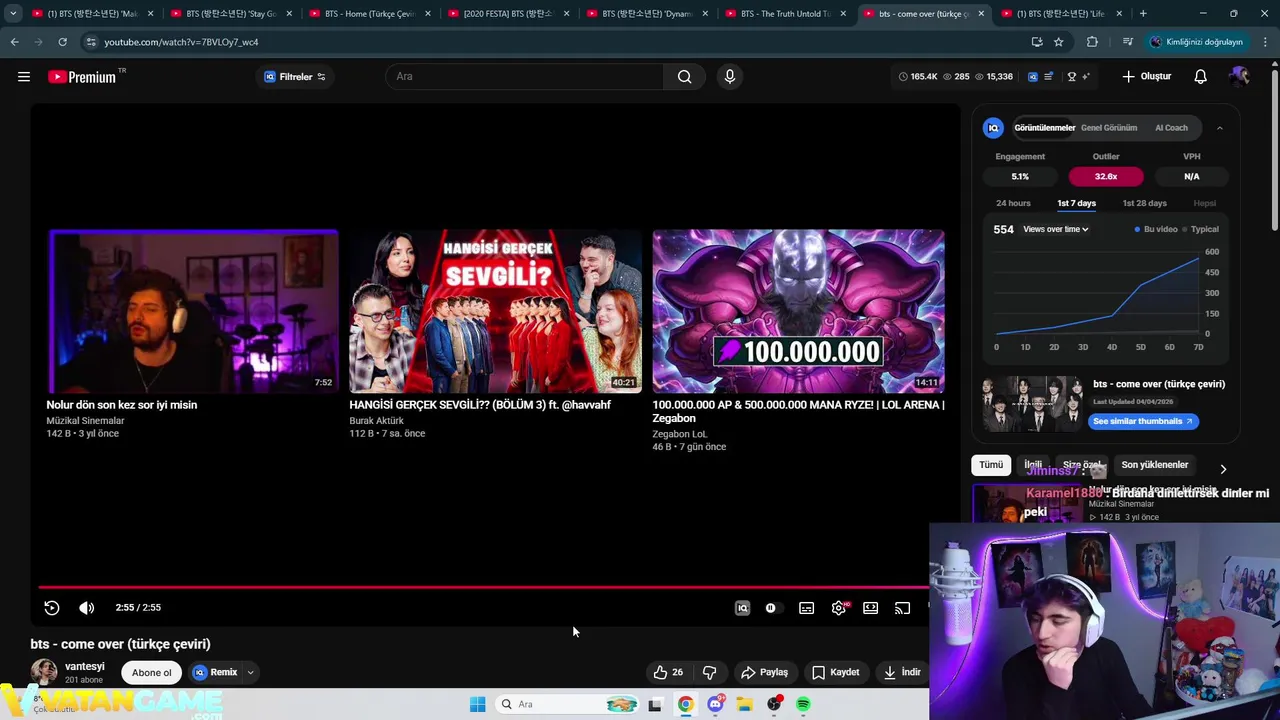Select the Tümü filter chip

pos(990,465)
